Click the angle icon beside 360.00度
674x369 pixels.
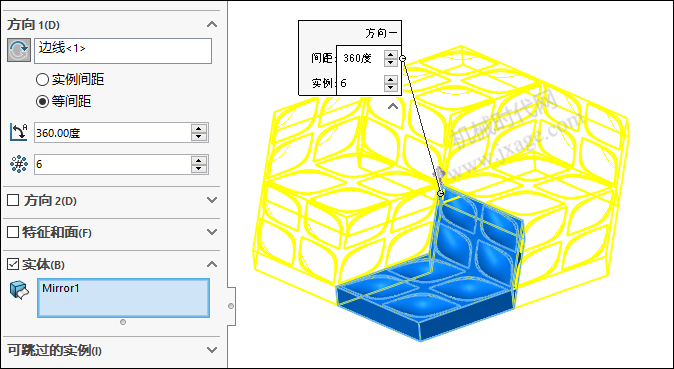coord(18,132)
